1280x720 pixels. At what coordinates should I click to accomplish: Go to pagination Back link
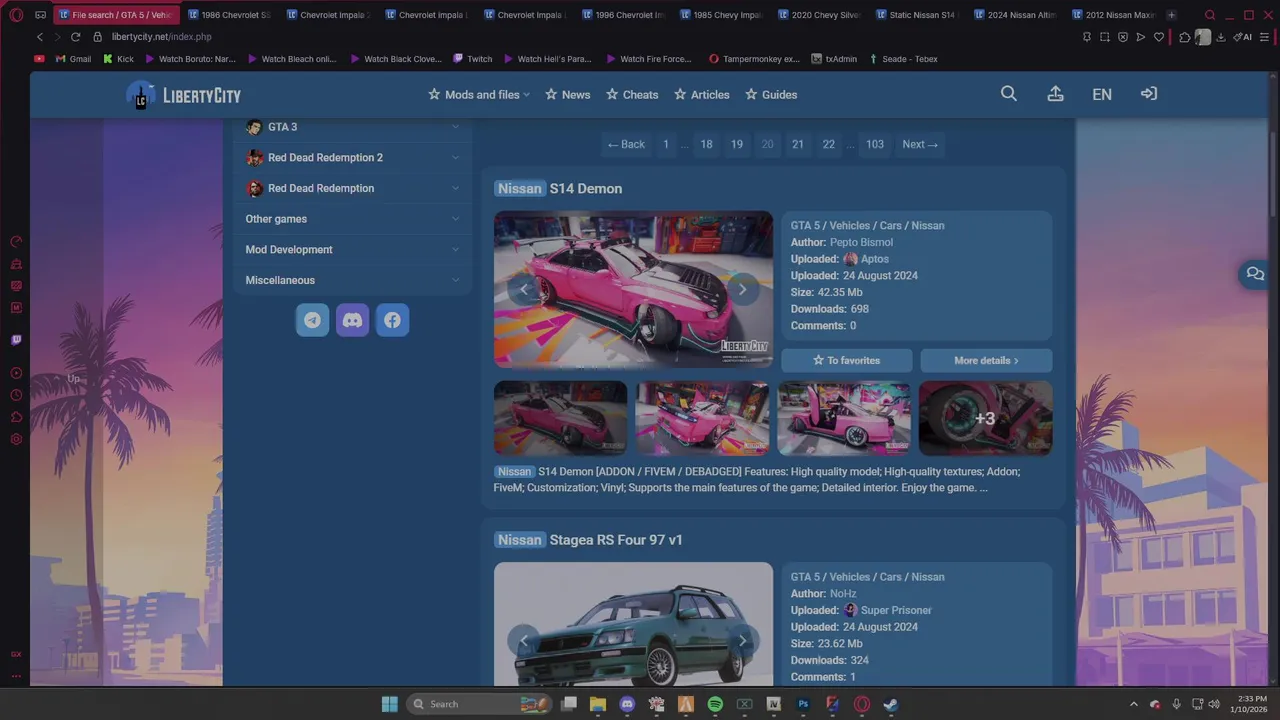tap(626, 144)
